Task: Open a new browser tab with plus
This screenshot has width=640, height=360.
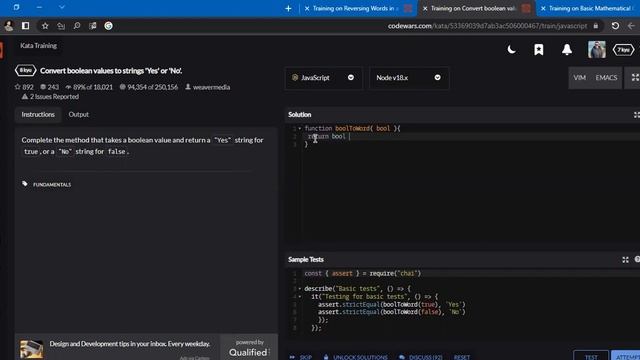Action: point(288,8)
